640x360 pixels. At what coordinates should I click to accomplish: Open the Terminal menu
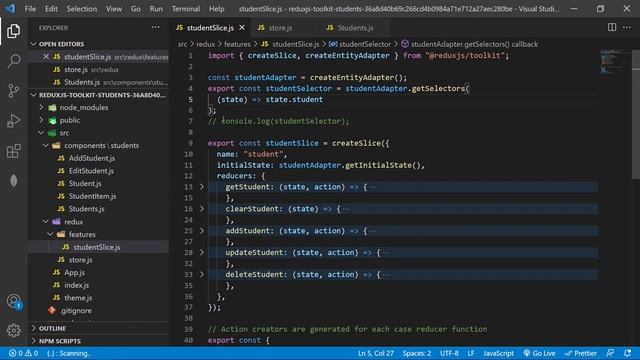coord(186,9)
